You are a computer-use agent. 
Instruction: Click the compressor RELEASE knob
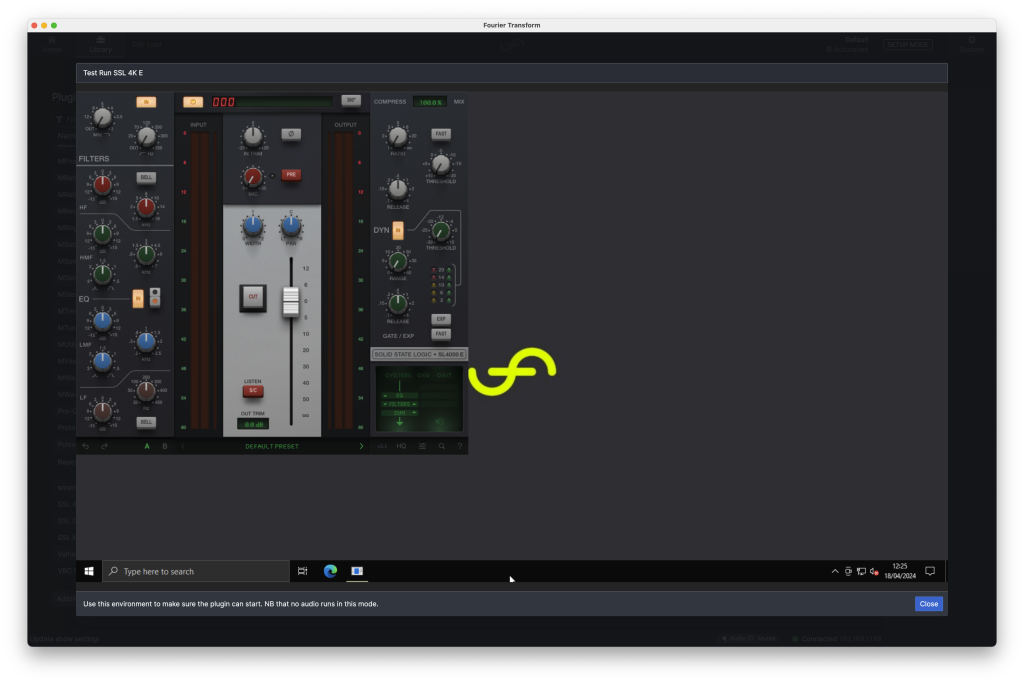398,189
